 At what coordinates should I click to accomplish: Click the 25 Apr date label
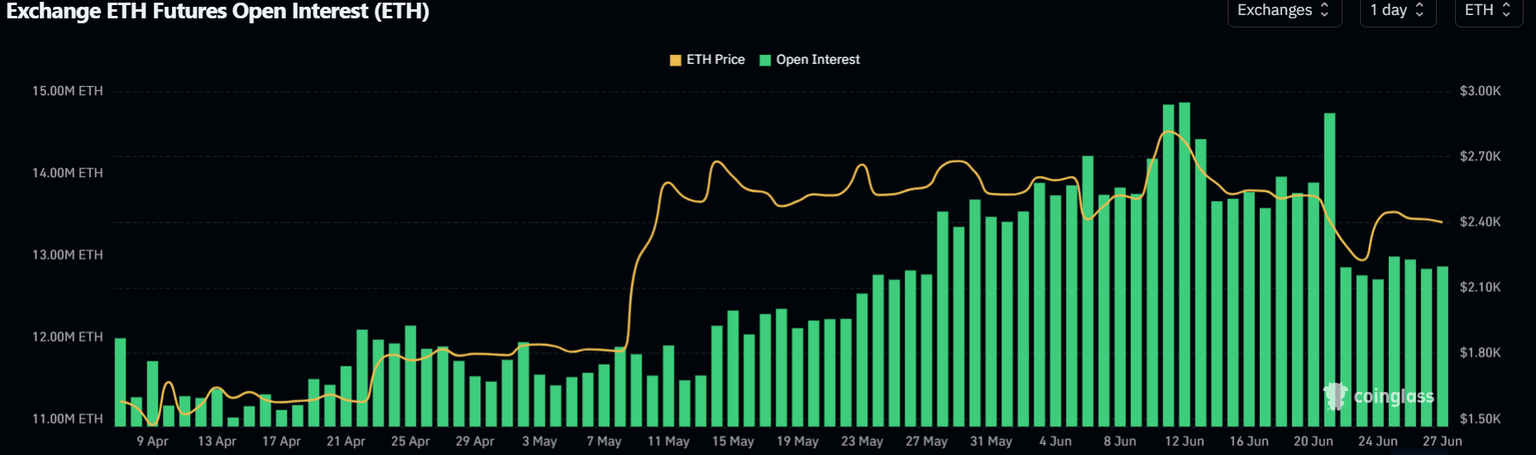point(410,441)
